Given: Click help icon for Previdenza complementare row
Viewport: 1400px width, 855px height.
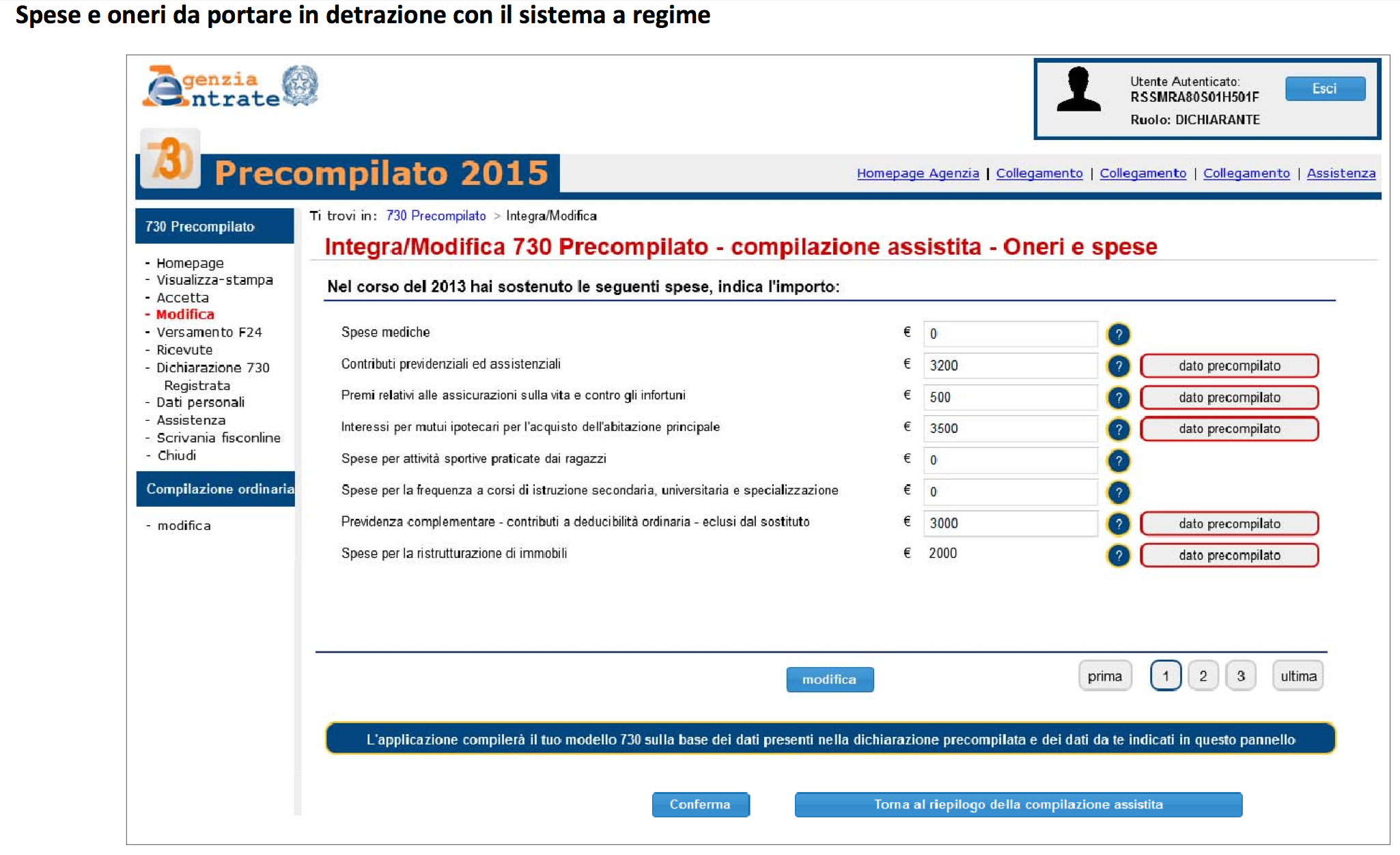Looking at the screenshot, I should point(1118,524).
